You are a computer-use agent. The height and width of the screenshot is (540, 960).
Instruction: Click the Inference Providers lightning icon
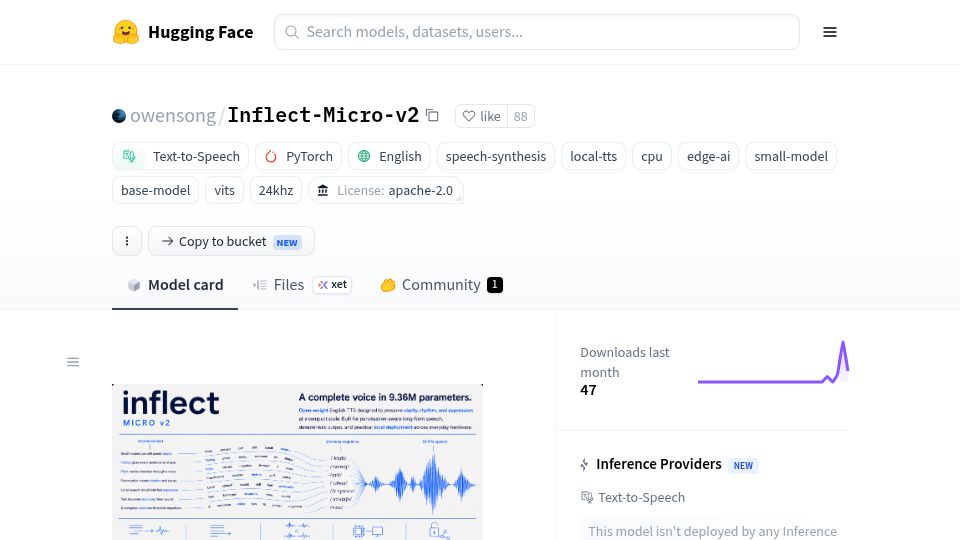[x=584, y=465]
